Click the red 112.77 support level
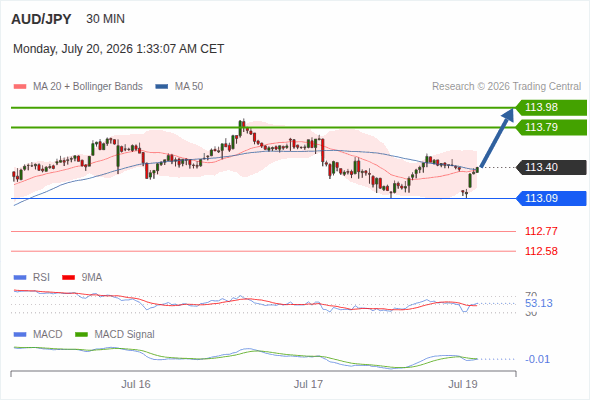The image size is (590, 400). tap(541, 231)
